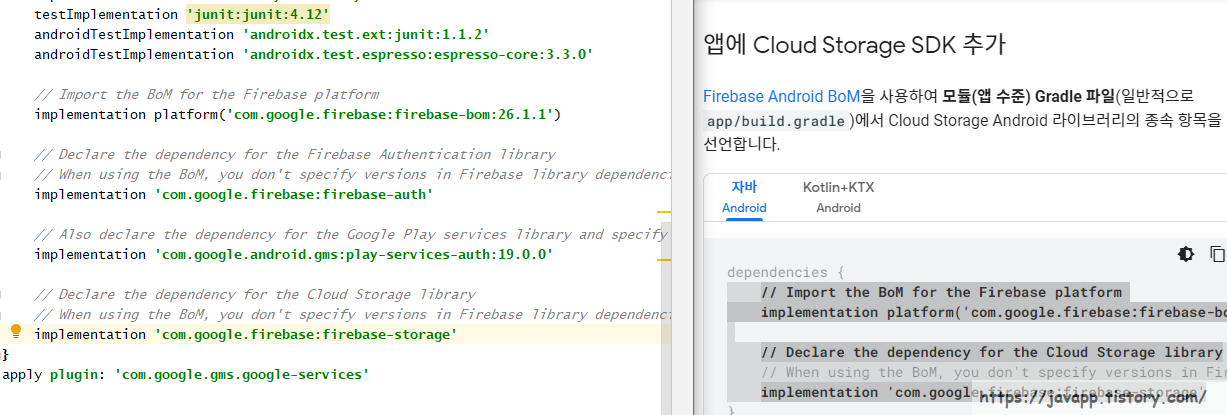
Task: Click heading '앱에 Cloud Storage SDK 추가'
Action: pyautogui.click(x=854, y=45)
